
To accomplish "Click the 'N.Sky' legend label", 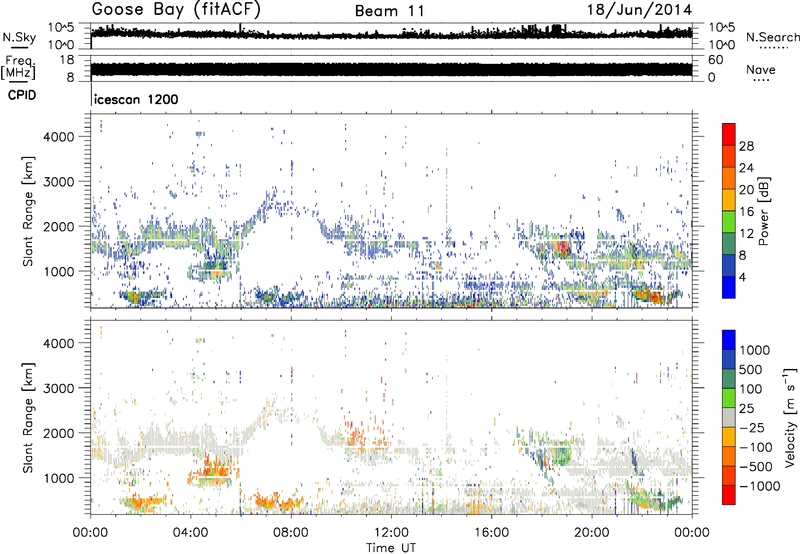I will click(19, 37).
